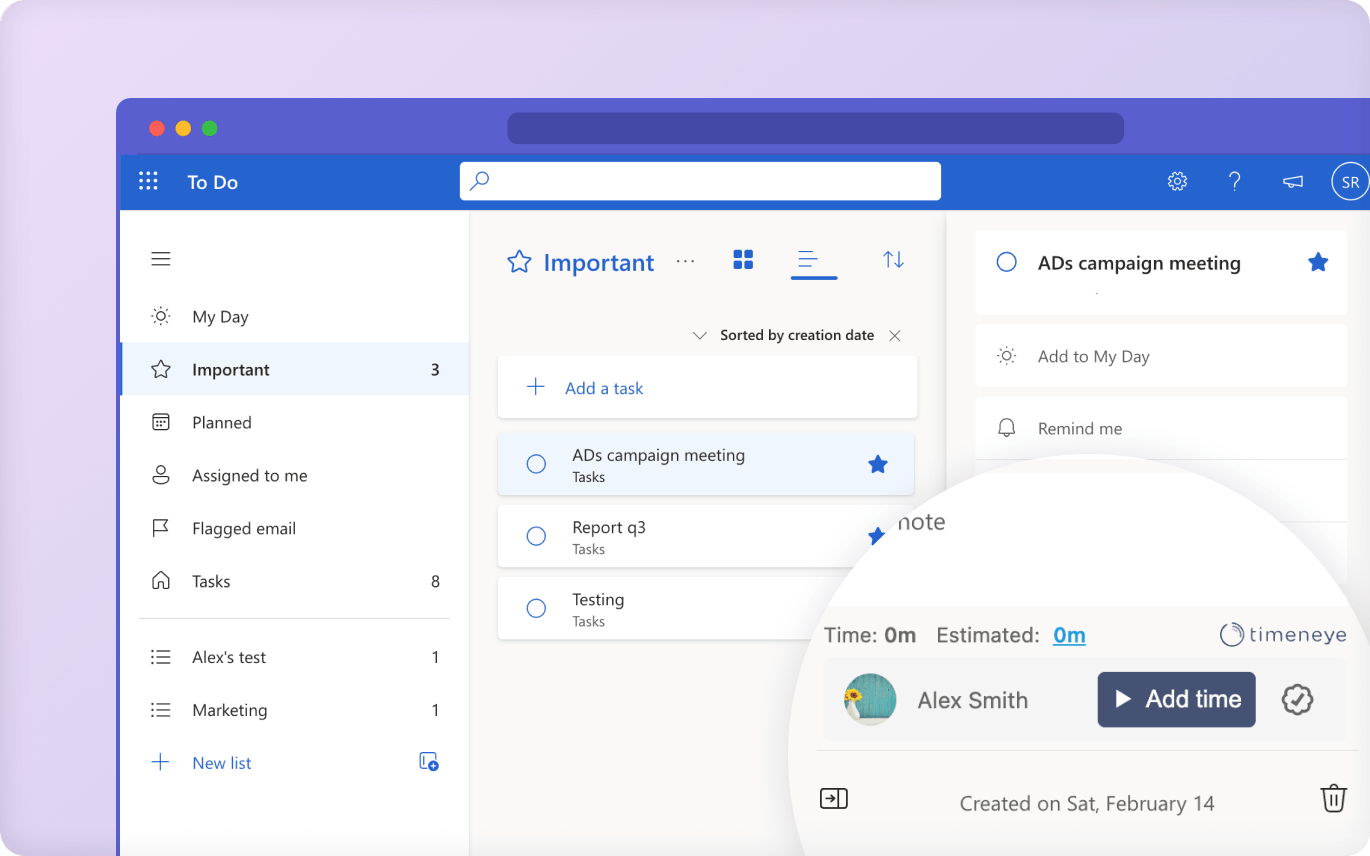Switch to grid view icon
The width and height of the screenshot is (1370, 856).
743,260
